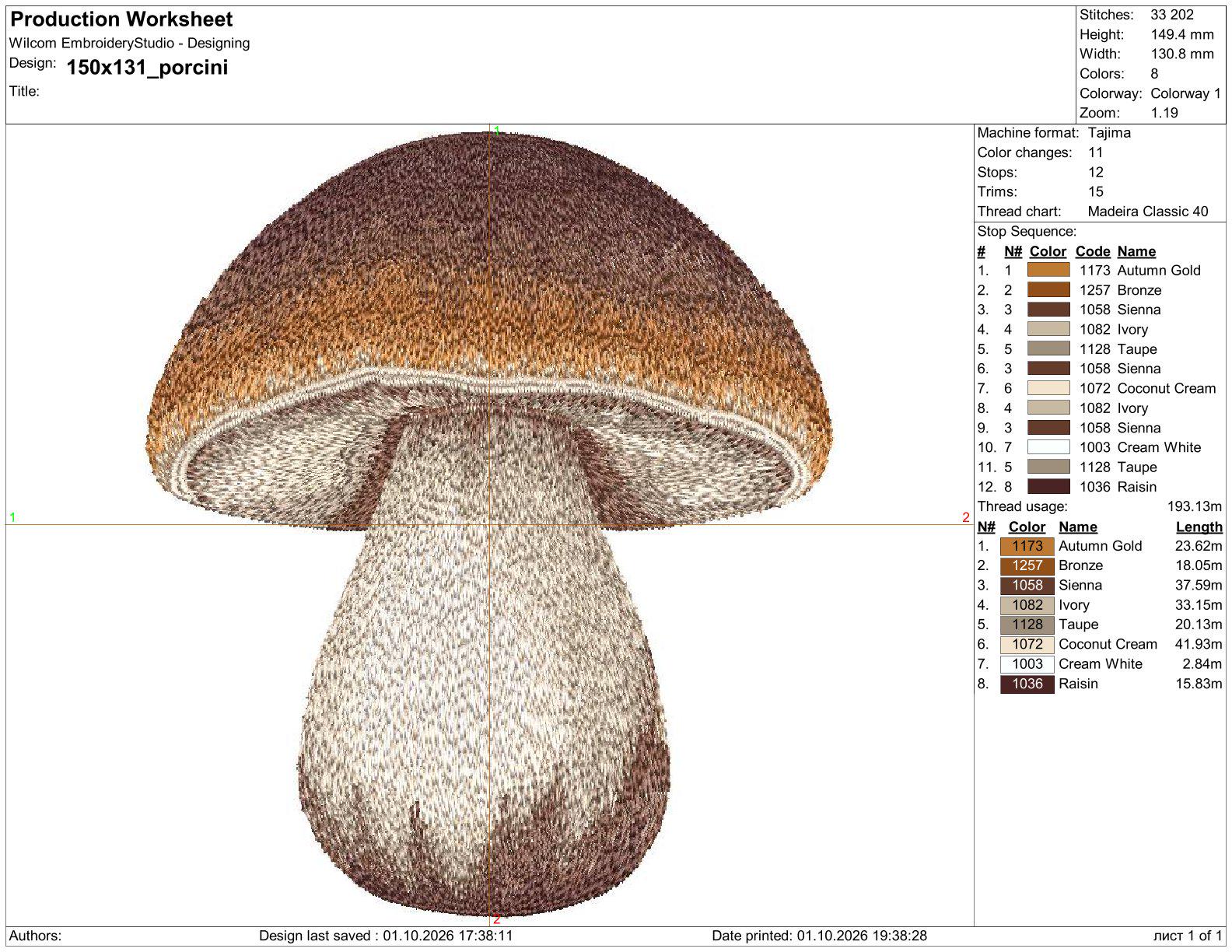Click the Code column header in stop sequence

pyautogui.click(x=1092, y=251)
